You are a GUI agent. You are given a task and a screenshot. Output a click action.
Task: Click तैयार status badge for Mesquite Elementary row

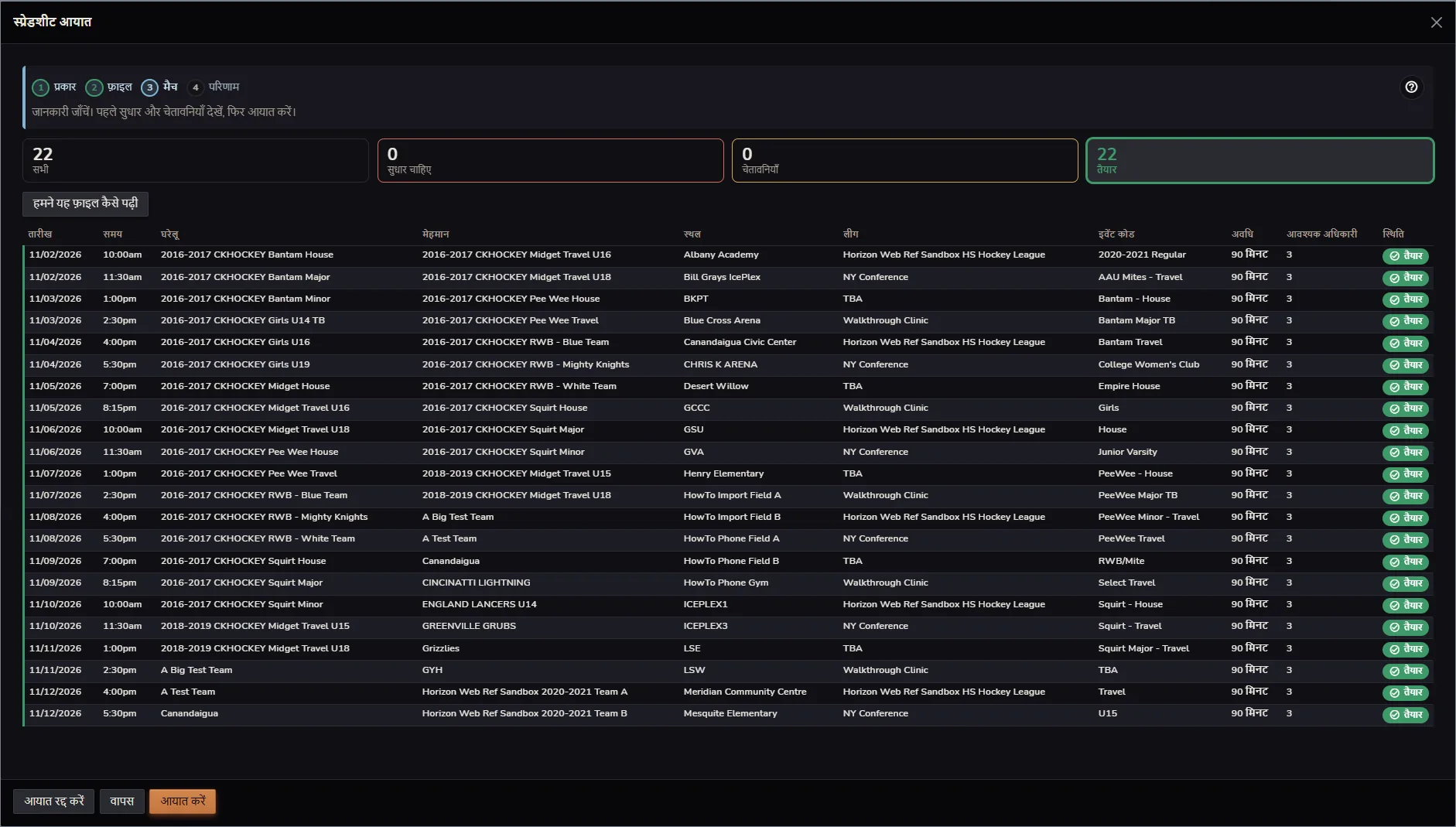coord(1405,715)
